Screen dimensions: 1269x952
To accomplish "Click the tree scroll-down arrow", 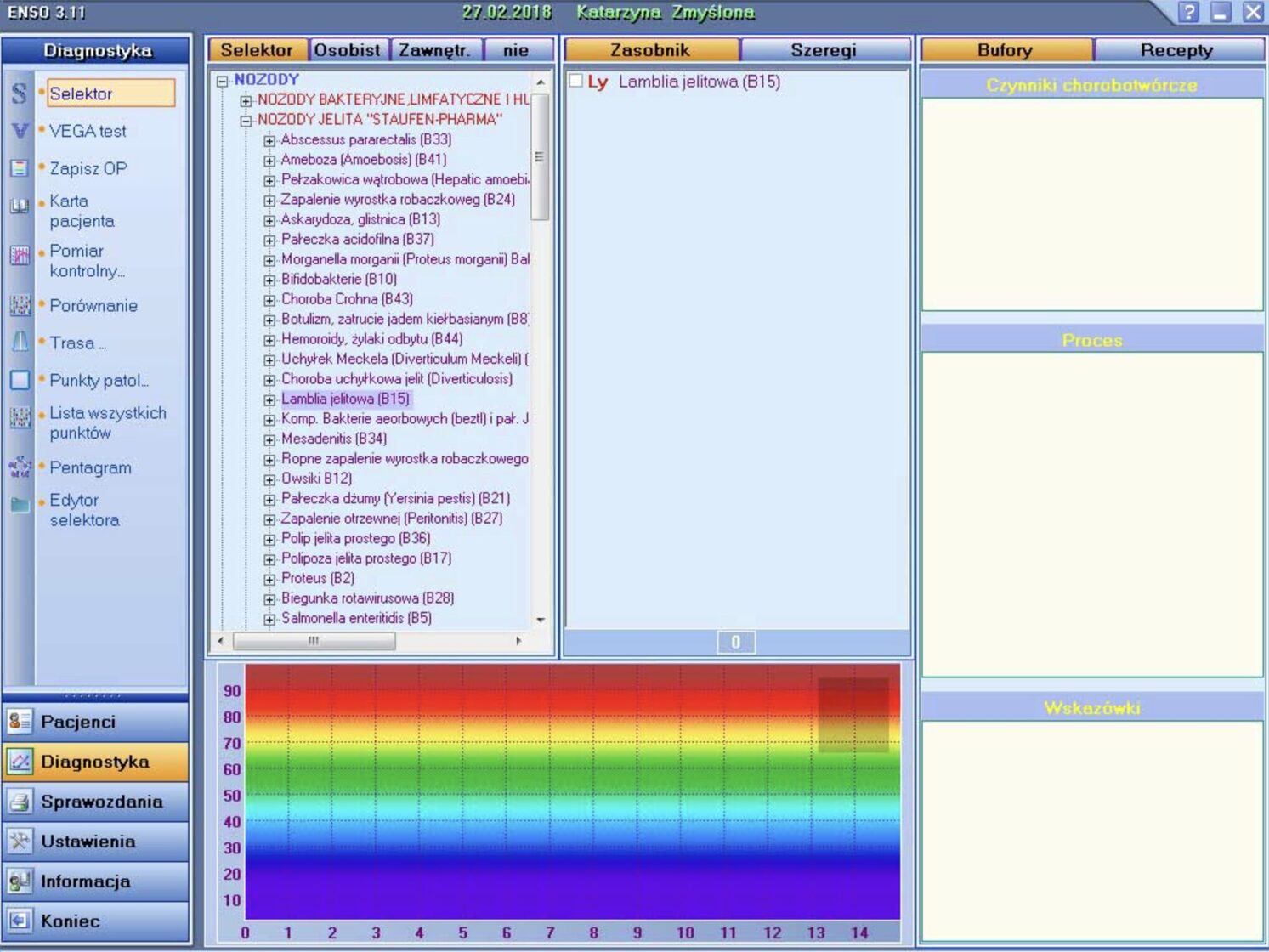I will click(x=540, y=620).
